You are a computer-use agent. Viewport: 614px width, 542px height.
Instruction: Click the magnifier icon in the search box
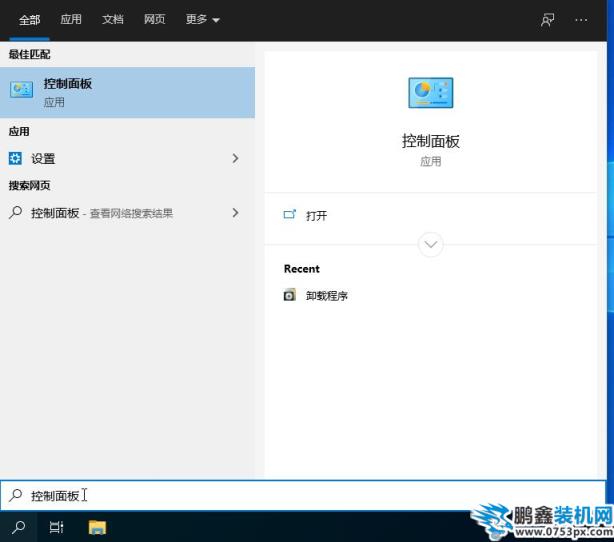(x=16, y=495)
